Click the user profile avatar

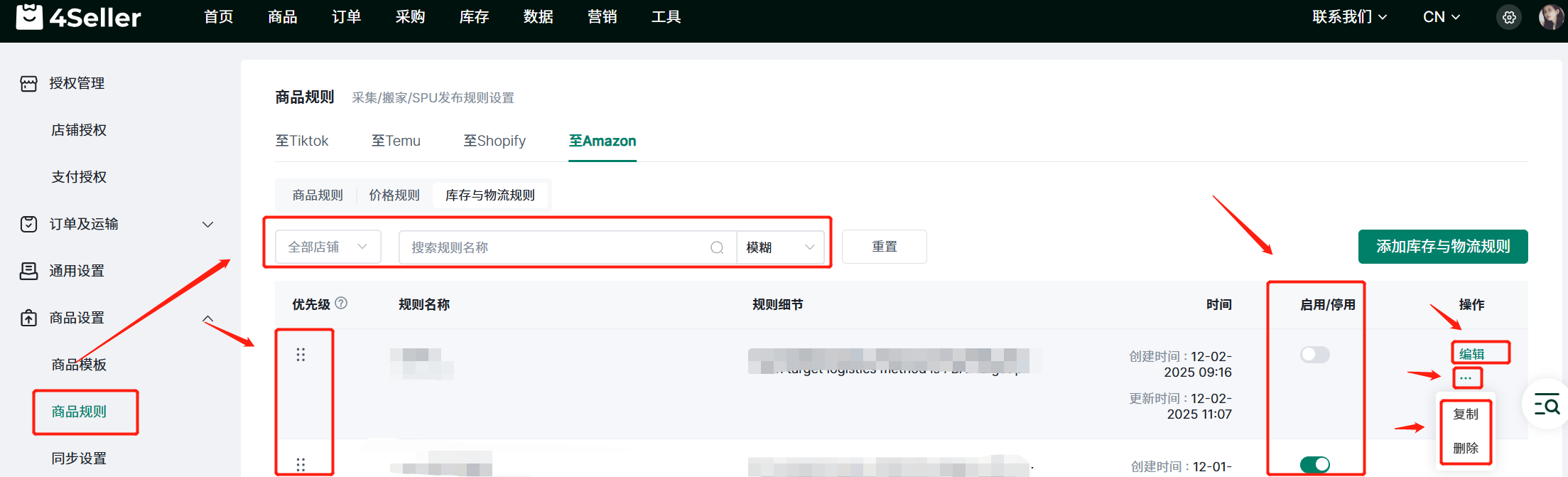pos(1550,17)
